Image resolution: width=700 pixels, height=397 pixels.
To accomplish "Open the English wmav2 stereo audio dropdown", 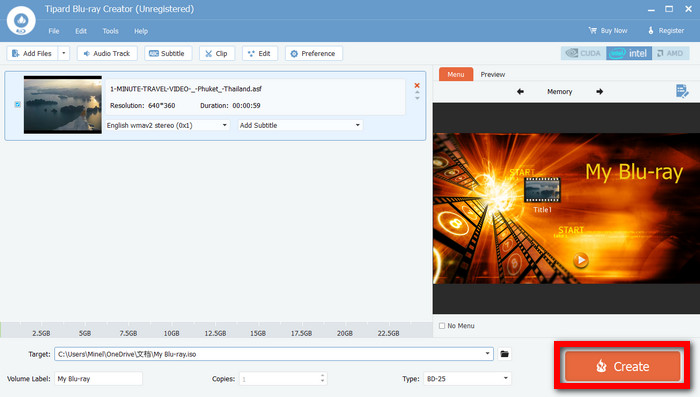I will [167, 125].
